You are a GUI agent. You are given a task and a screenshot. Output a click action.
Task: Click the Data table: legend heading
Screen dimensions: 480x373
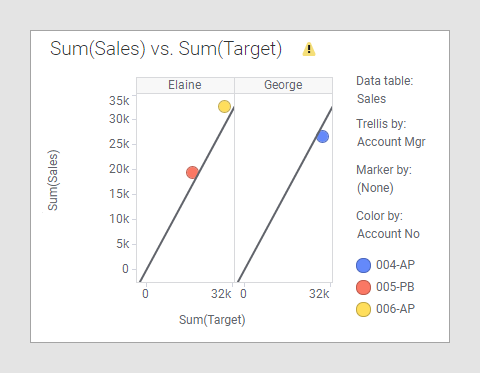coord(385,81)
